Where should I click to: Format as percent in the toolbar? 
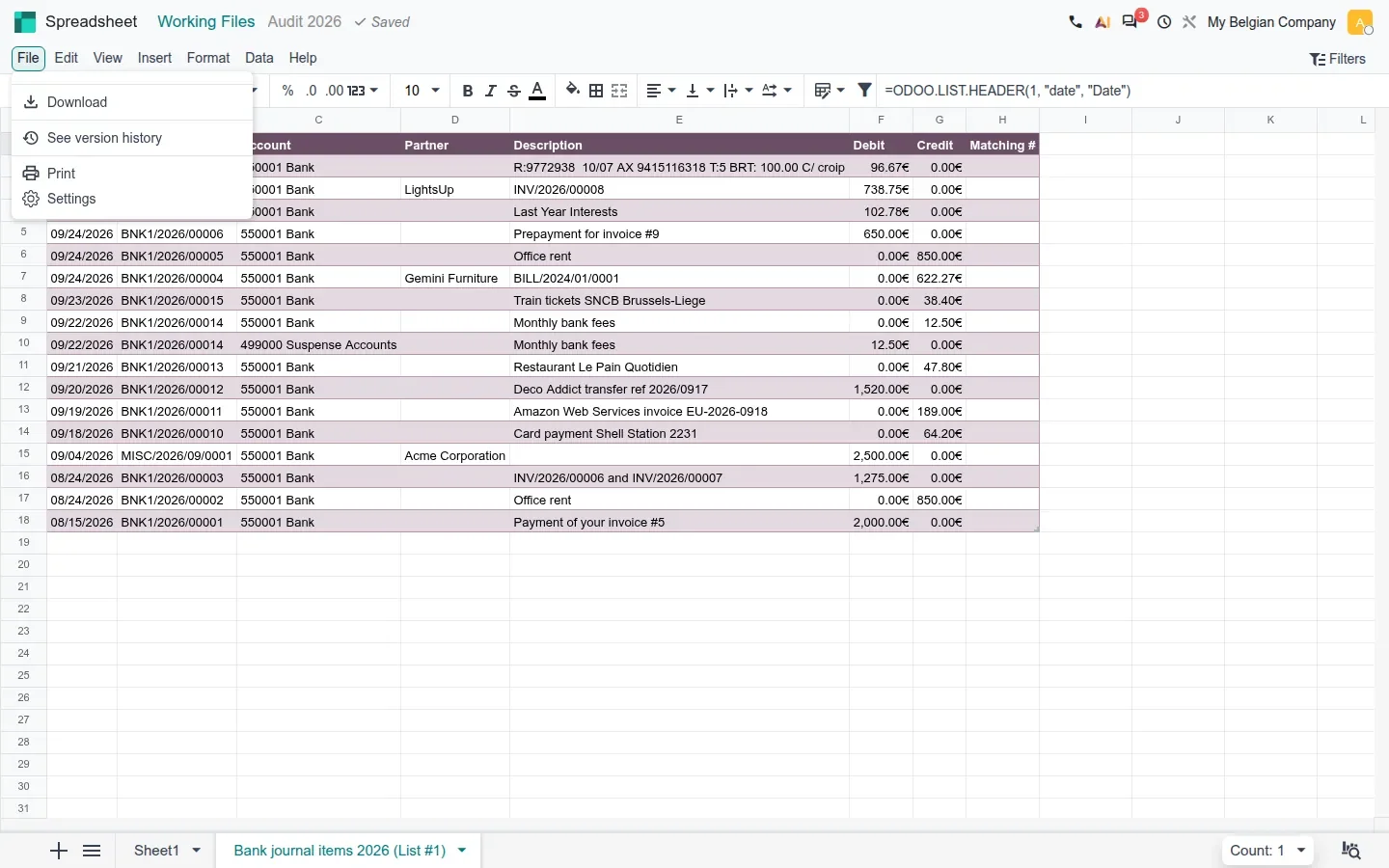click(x=287, y=91)
